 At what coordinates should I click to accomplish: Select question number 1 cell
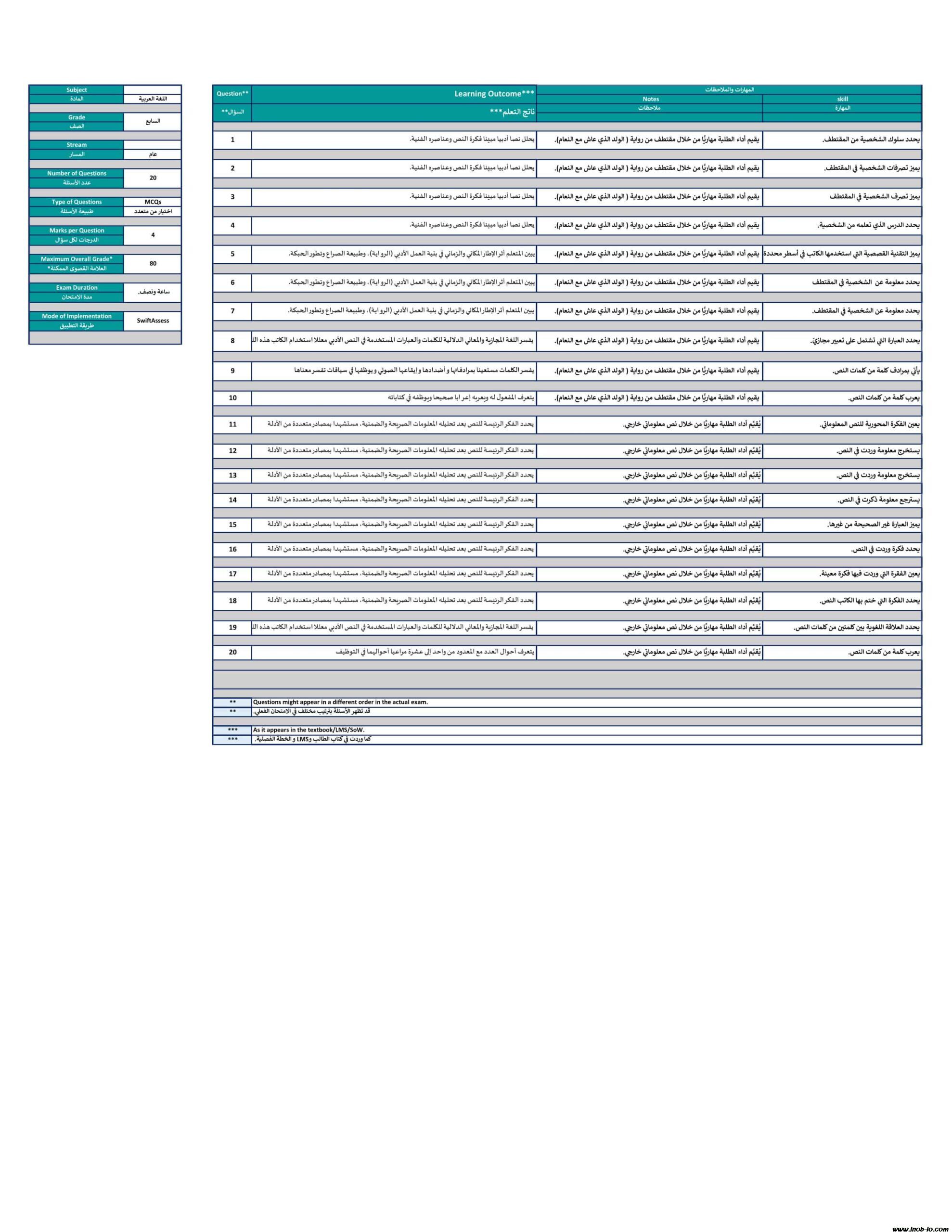(232, 140)
